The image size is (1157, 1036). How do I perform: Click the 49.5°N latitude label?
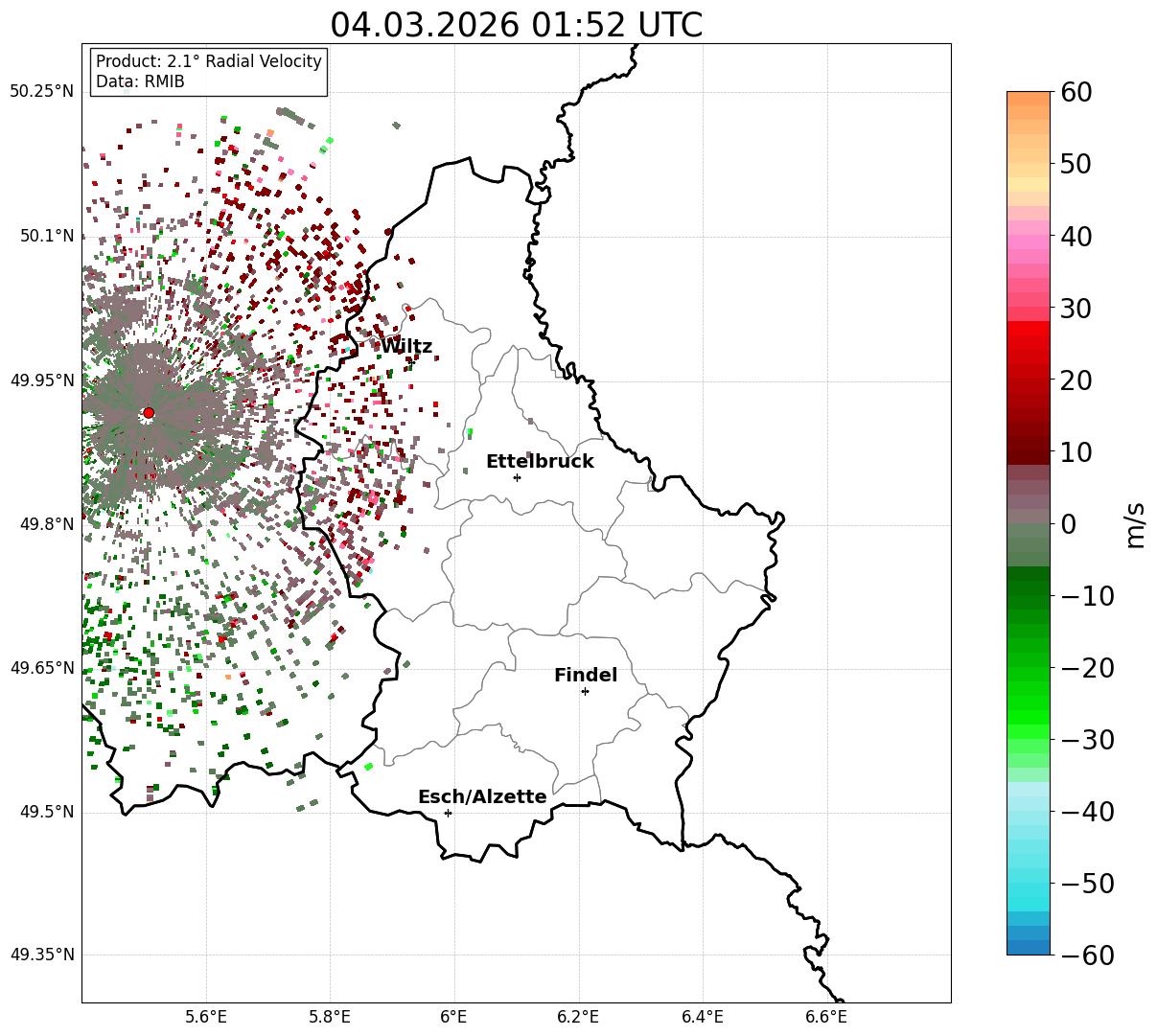[x=46, y=812]
